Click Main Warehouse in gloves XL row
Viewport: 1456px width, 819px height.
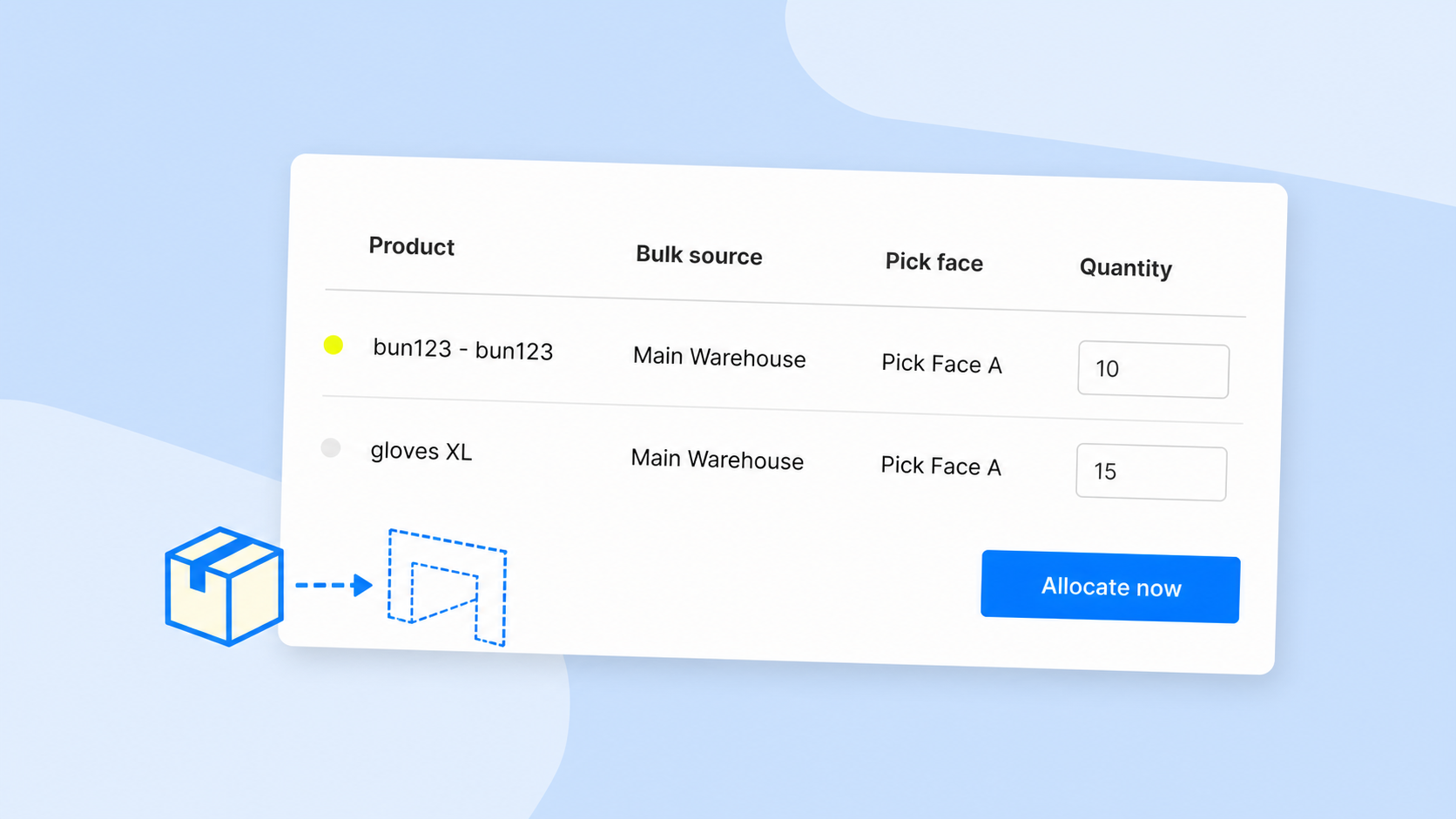(x=717, y=460)
